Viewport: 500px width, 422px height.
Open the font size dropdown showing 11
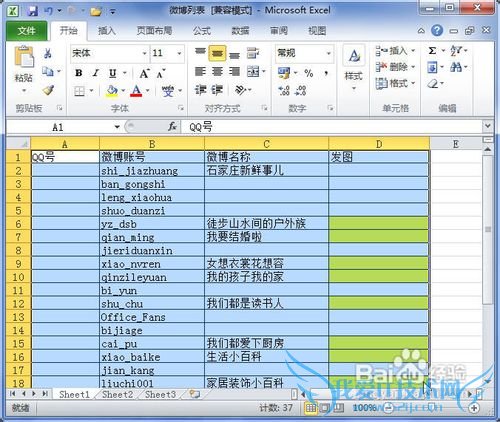pyautogui.click(x=179, y=53)
